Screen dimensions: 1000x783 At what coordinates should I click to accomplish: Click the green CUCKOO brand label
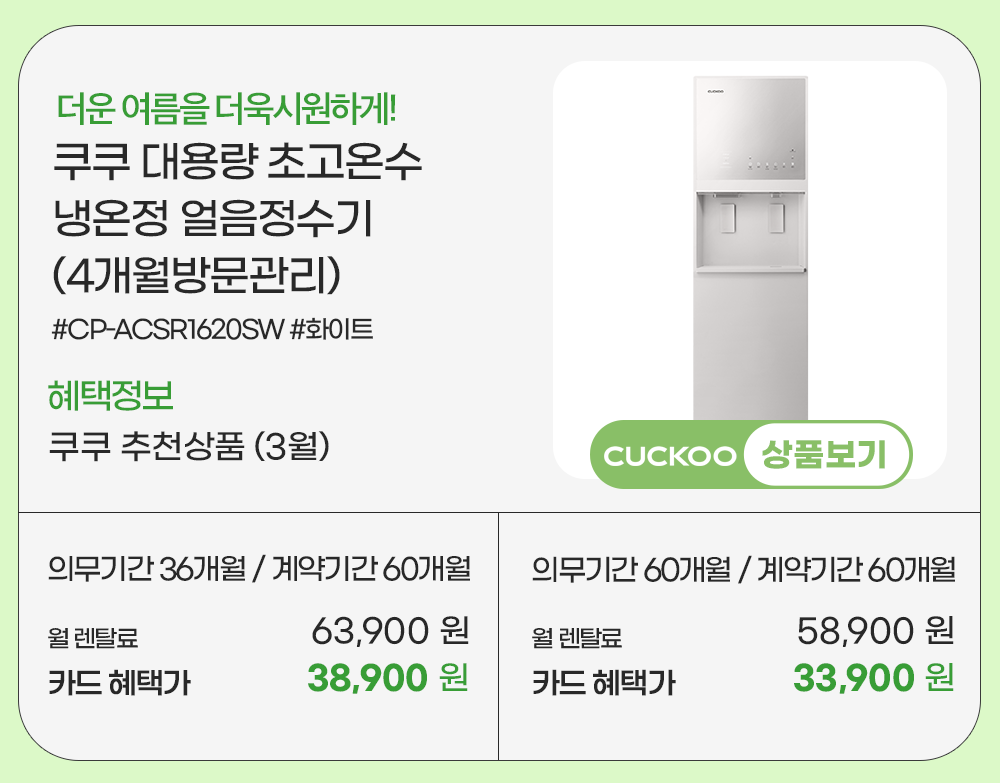click(x=670, y=457)
